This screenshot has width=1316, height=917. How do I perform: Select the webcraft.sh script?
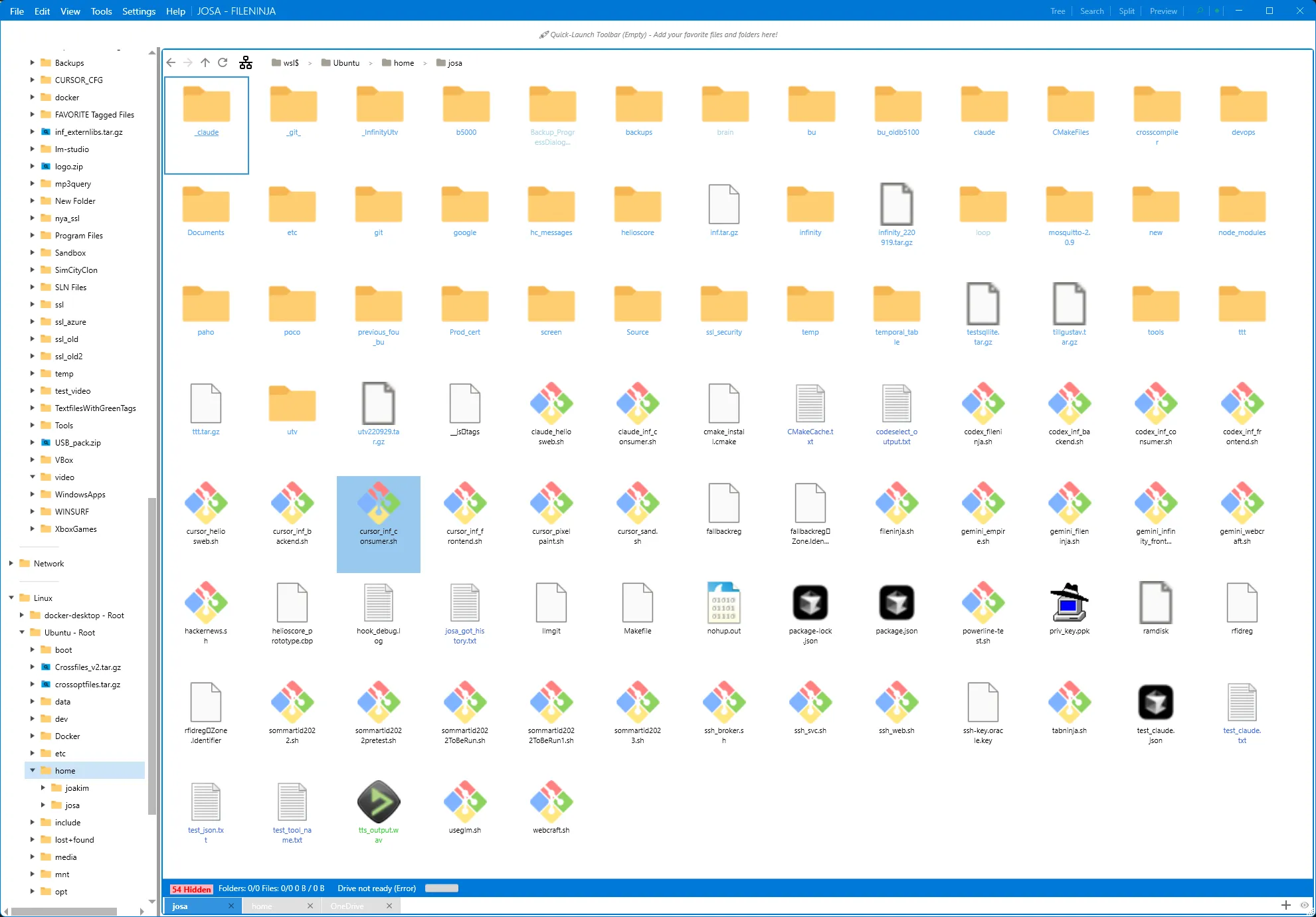tap(551, 807)
